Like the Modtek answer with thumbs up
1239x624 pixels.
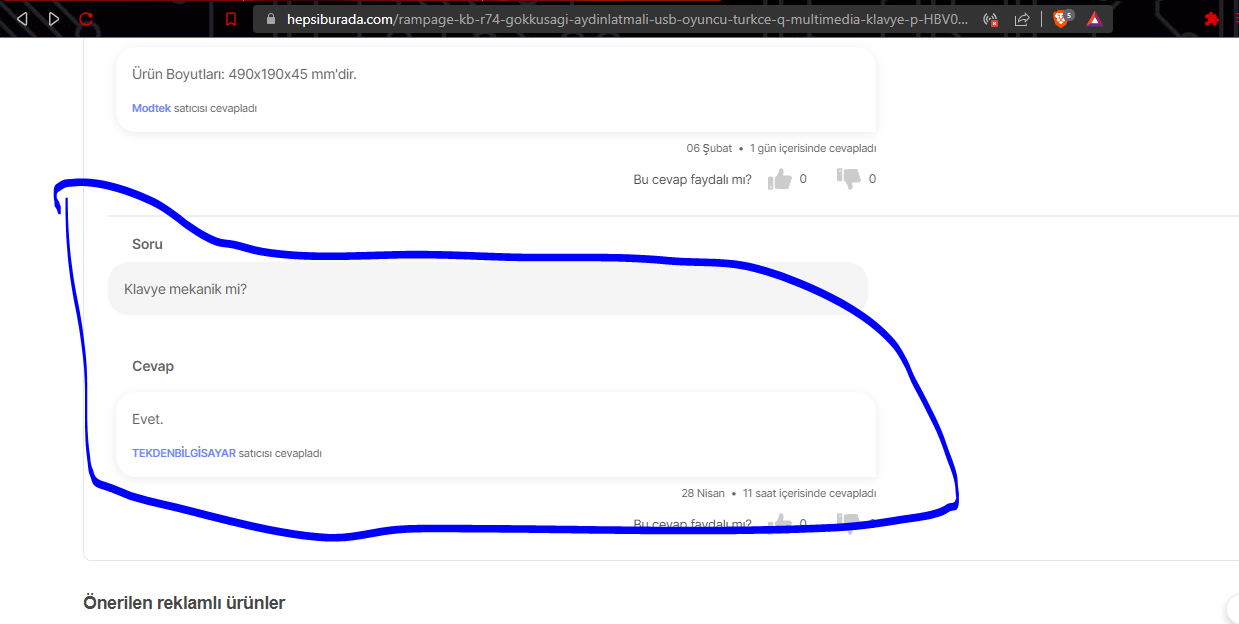point(780,179)
